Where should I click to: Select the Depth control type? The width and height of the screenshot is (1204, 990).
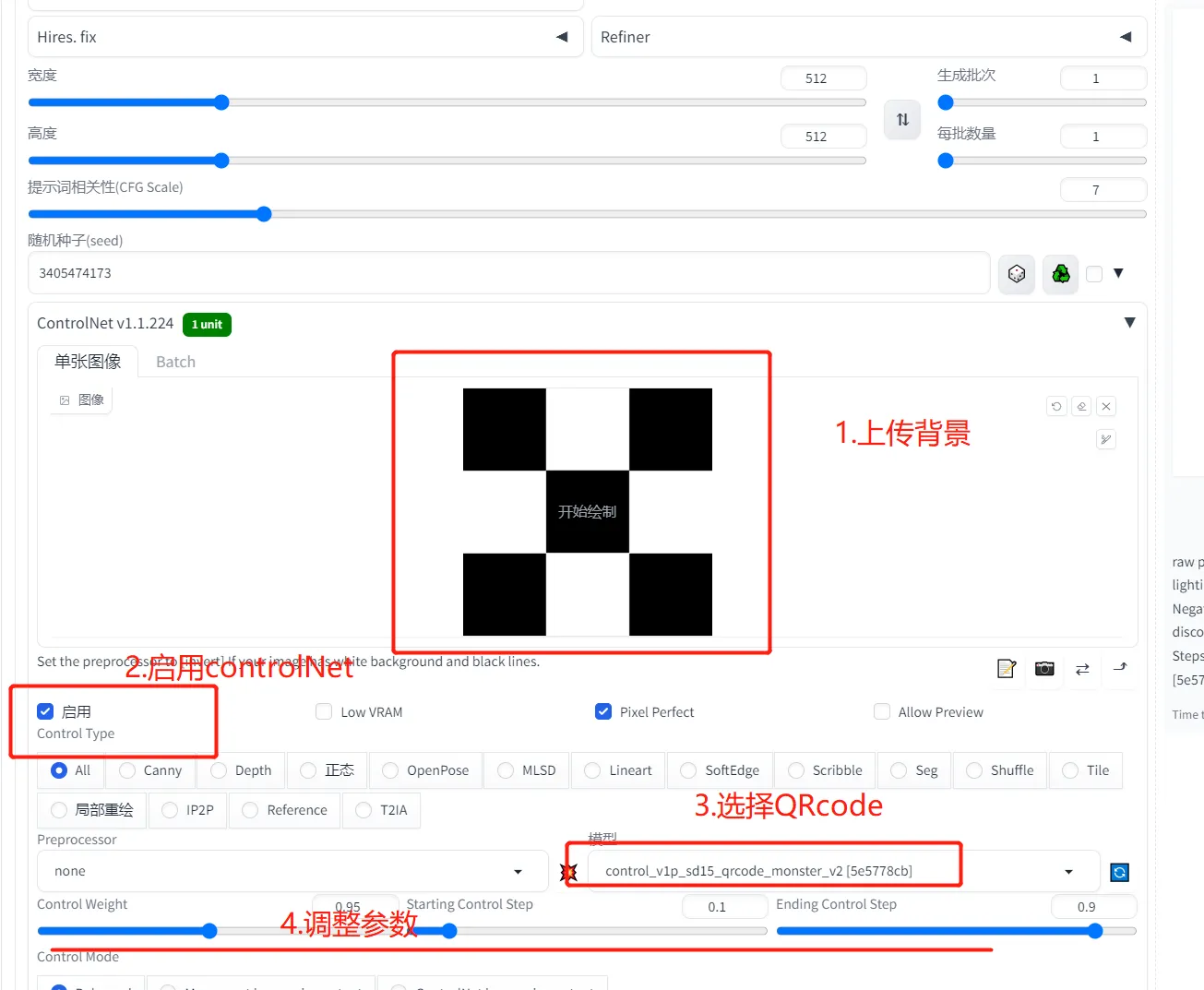click(x=241, y=770)
